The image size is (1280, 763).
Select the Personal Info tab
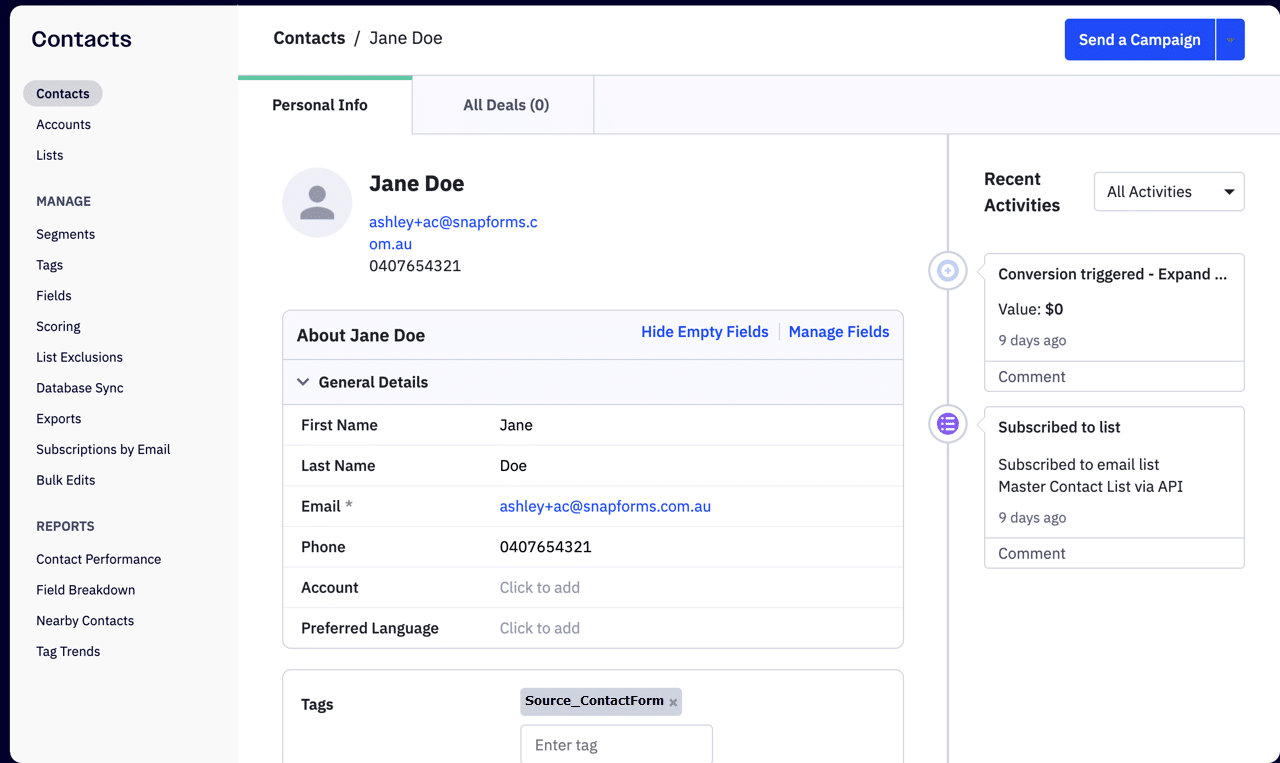pyautogui.click(x=320, y=104)
